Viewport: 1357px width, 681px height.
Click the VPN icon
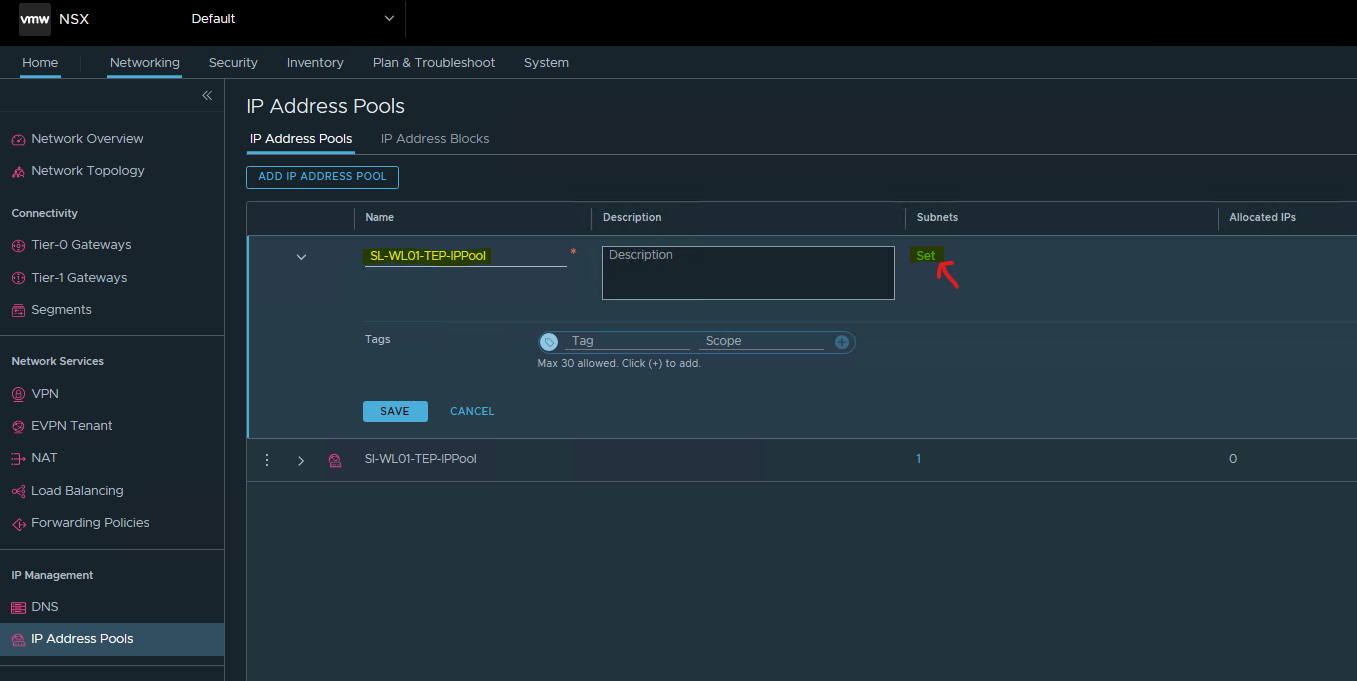point(18,394)
